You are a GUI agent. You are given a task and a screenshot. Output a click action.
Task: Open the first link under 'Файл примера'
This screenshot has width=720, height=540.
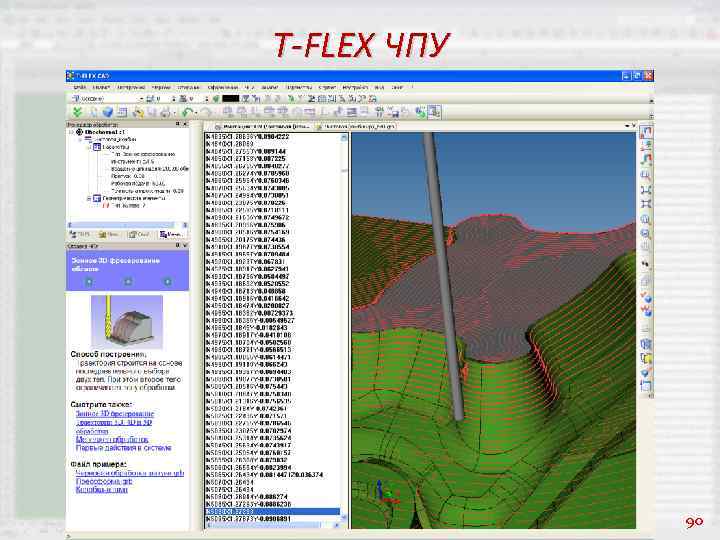pos(130,473)
